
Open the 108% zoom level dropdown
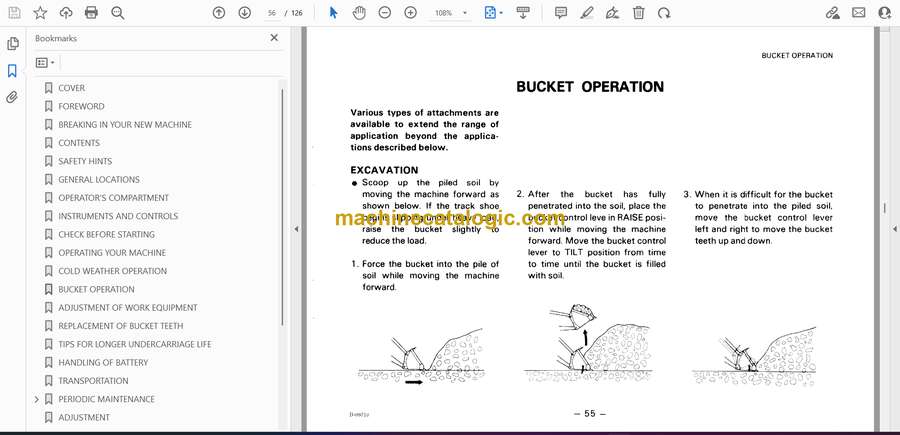pyautogui.click(x=450, y=13)
